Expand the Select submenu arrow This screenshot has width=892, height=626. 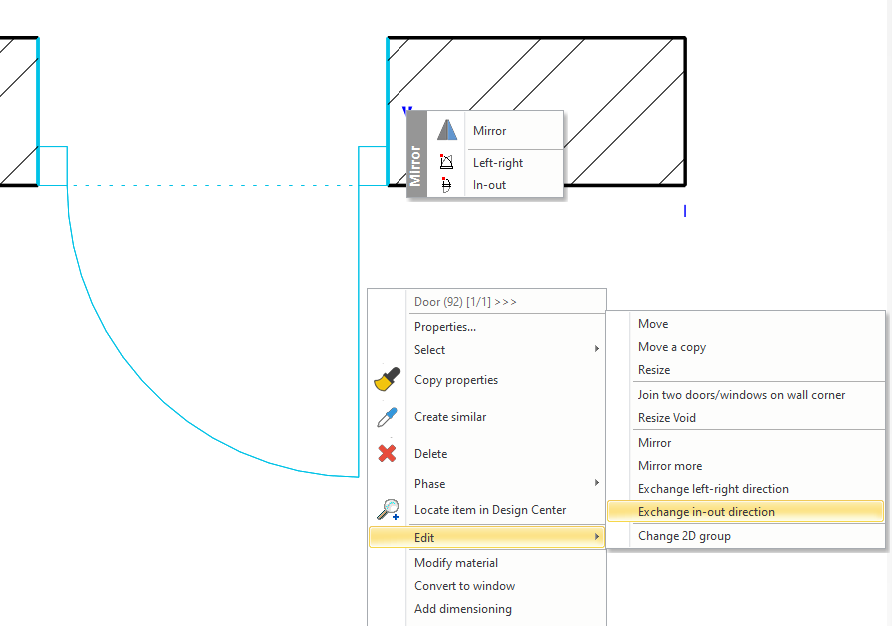point(596,348)
